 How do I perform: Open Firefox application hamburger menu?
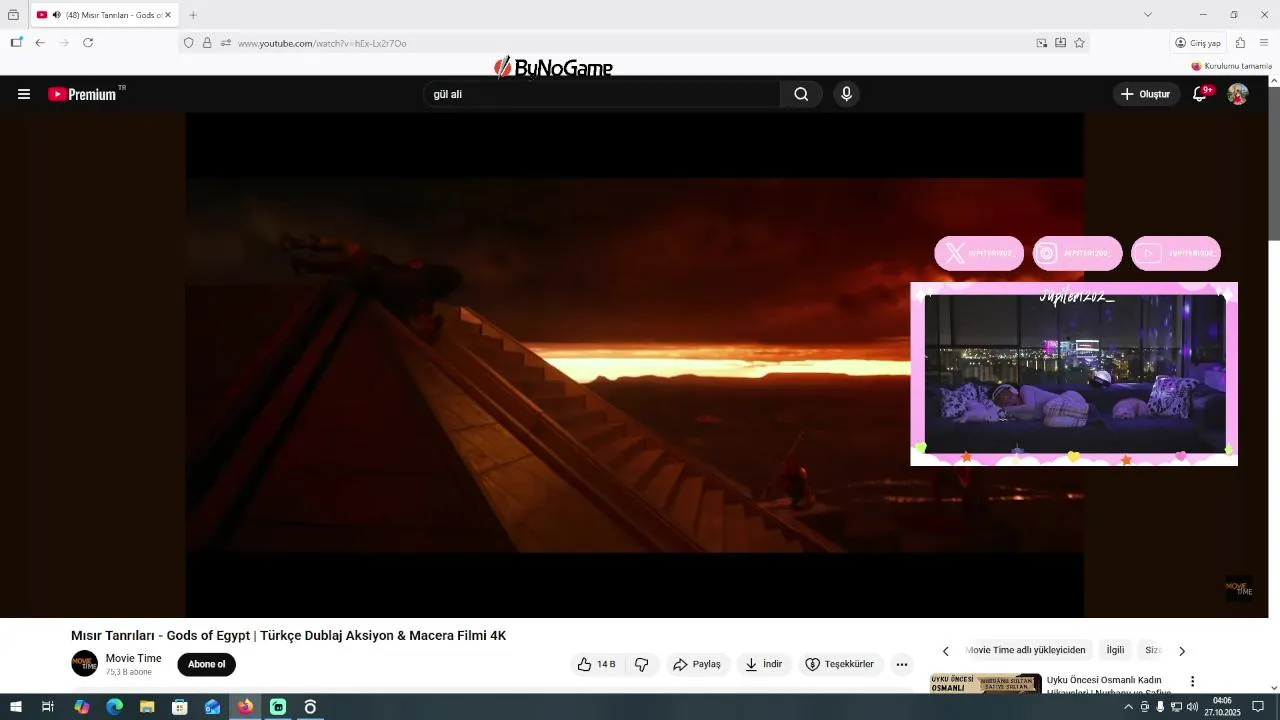1264,43
